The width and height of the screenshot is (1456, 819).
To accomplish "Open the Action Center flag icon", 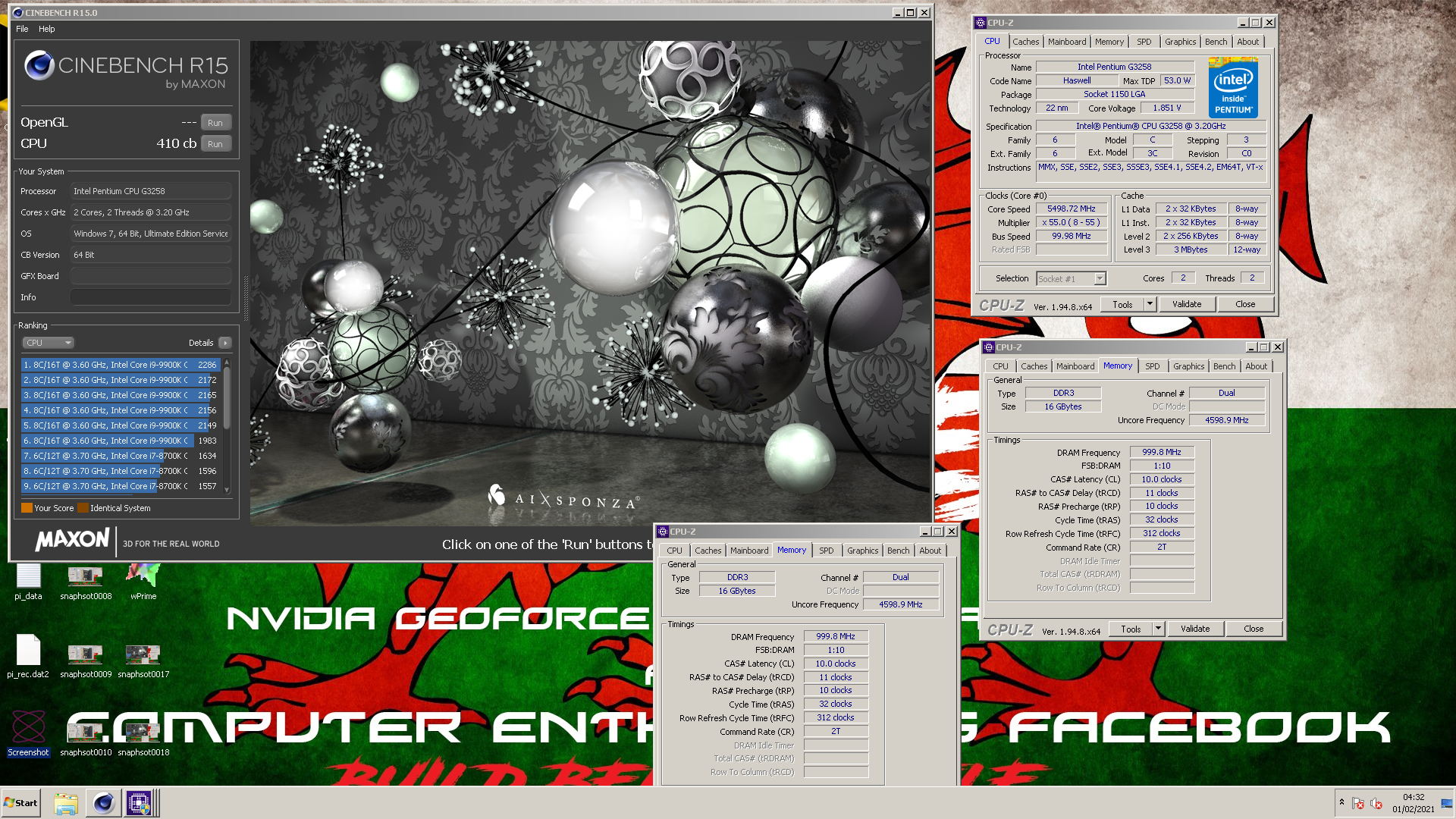I will coord(1358,803).
